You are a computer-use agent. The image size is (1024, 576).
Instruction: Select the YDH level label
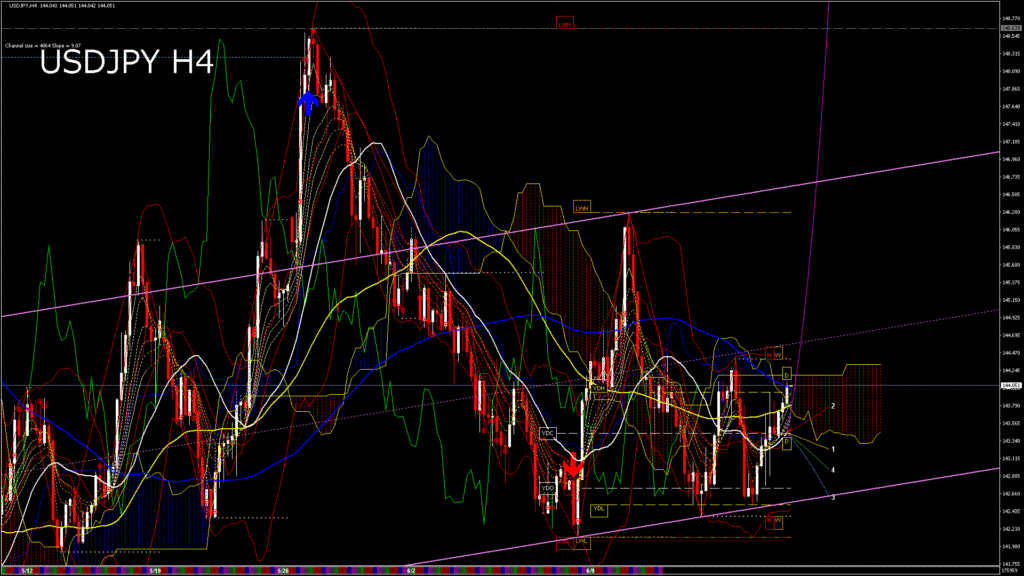click(598, 389)
